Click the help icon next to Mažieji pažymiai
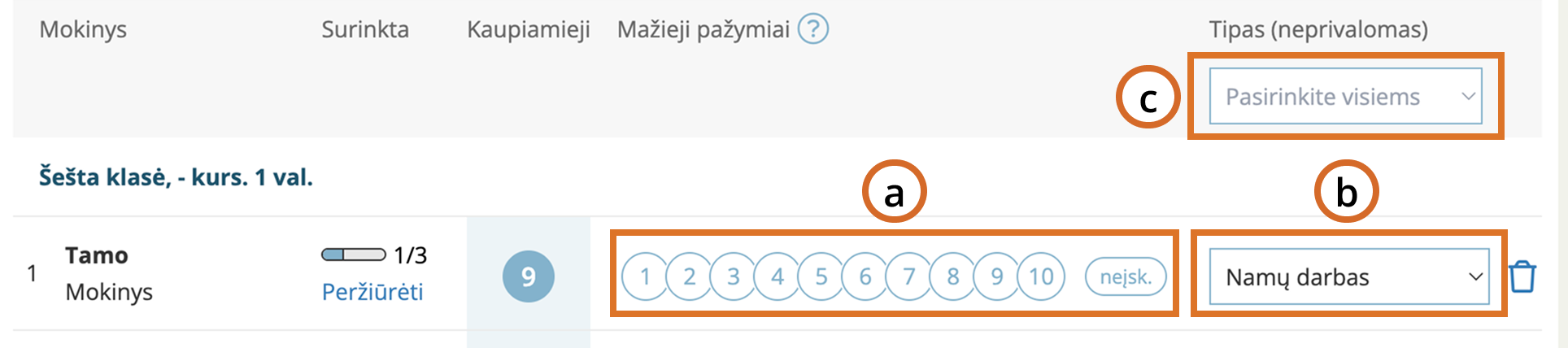This screenshot has width=1568, height=348. pyautogui.click(x=812, y=29)
